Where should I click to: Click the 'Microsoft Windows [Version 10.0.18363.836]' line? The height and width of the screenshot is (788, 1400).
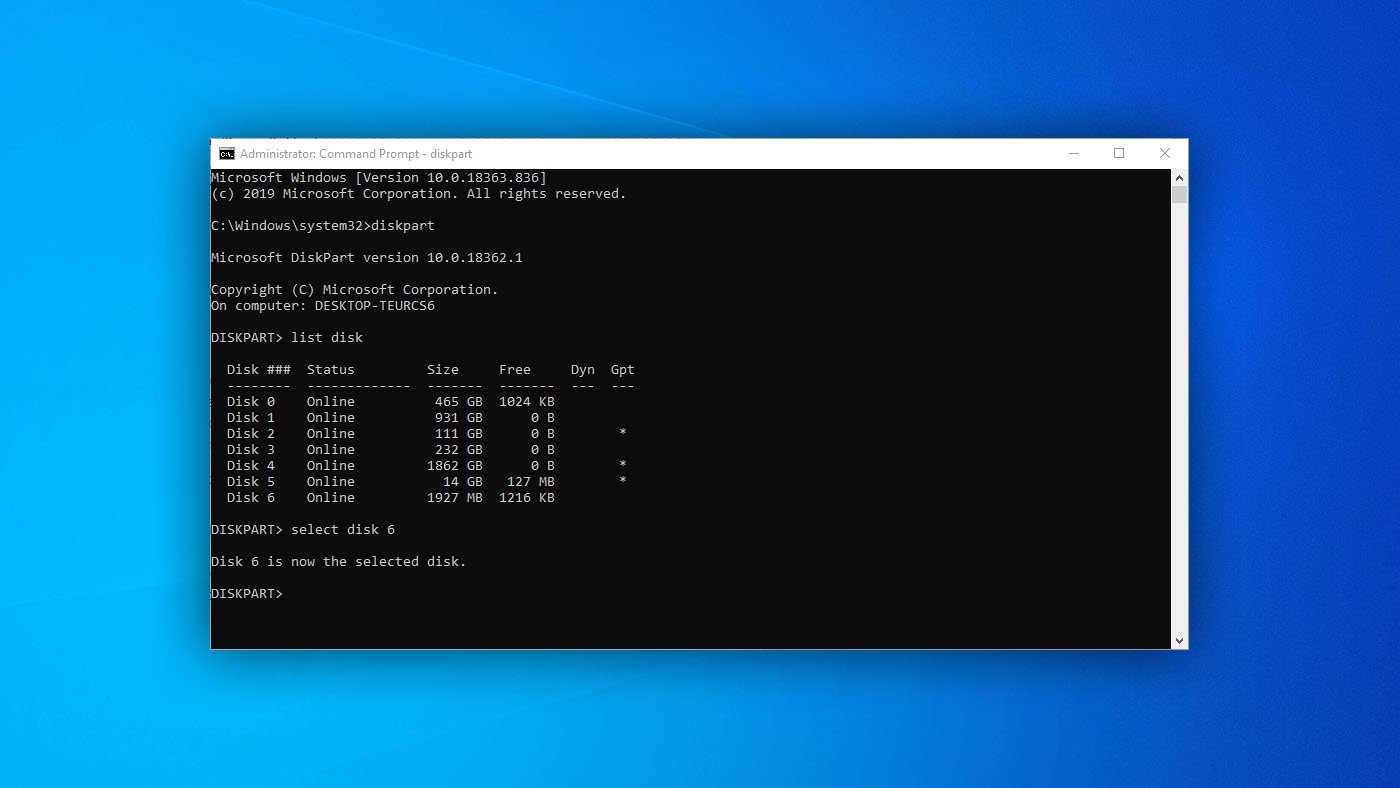[379, 177]
